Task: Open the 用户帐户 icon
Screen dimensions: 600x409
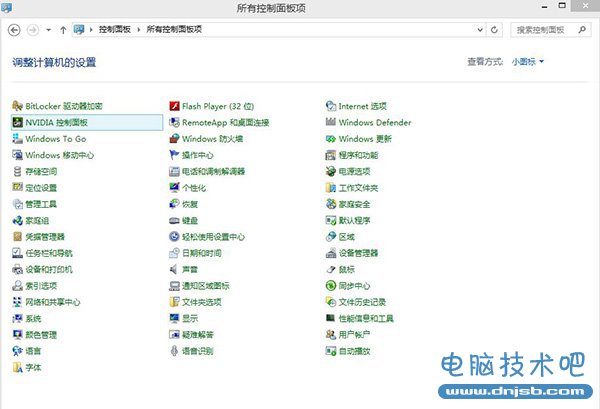Action: 331,335
